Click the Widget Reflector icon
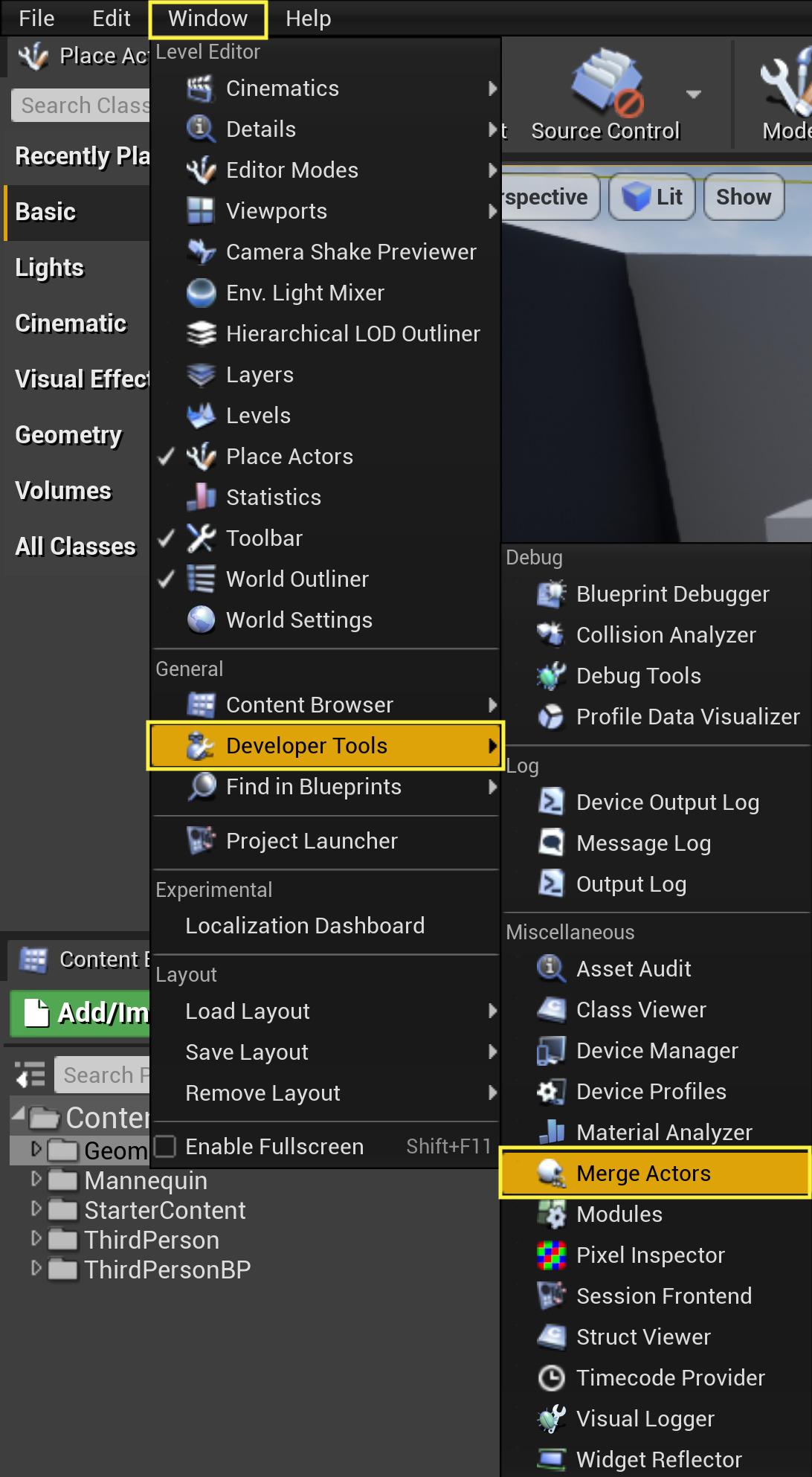812x1477 pixels. click(551, 1460)
